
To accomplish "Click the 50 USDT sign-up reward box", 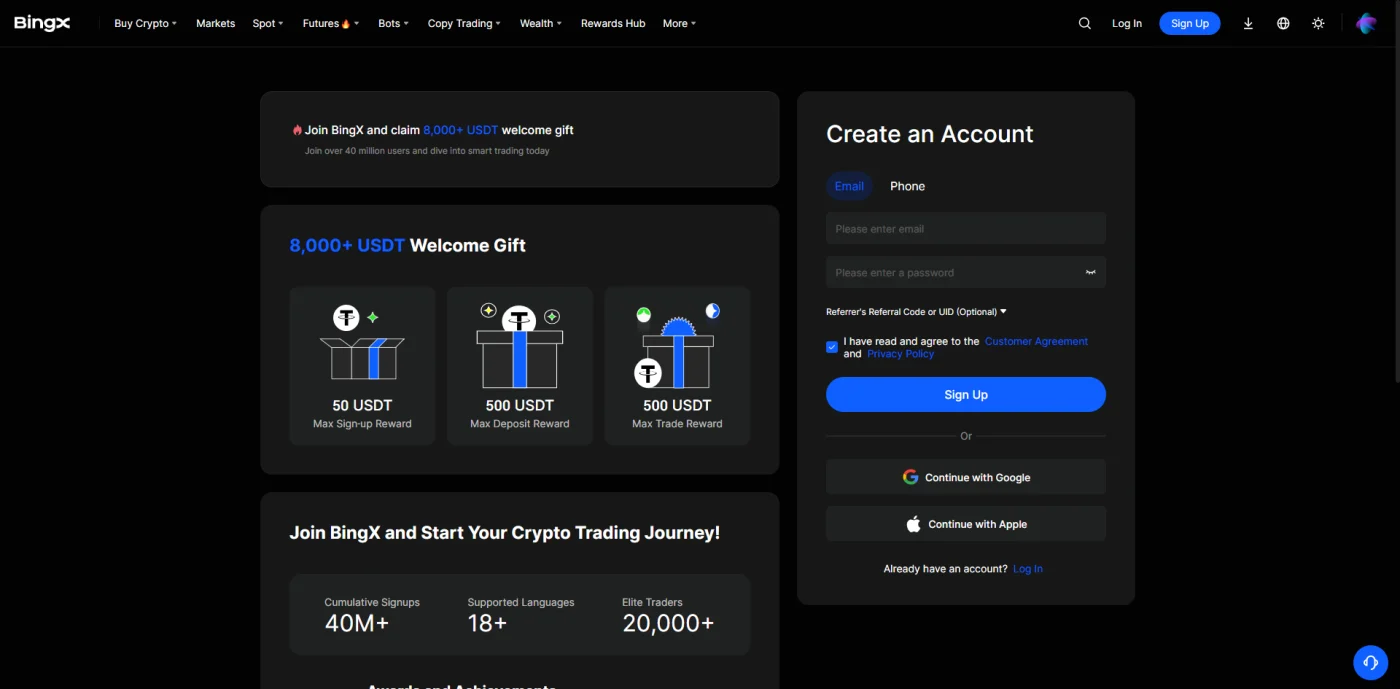I will [x=362, y=365].
